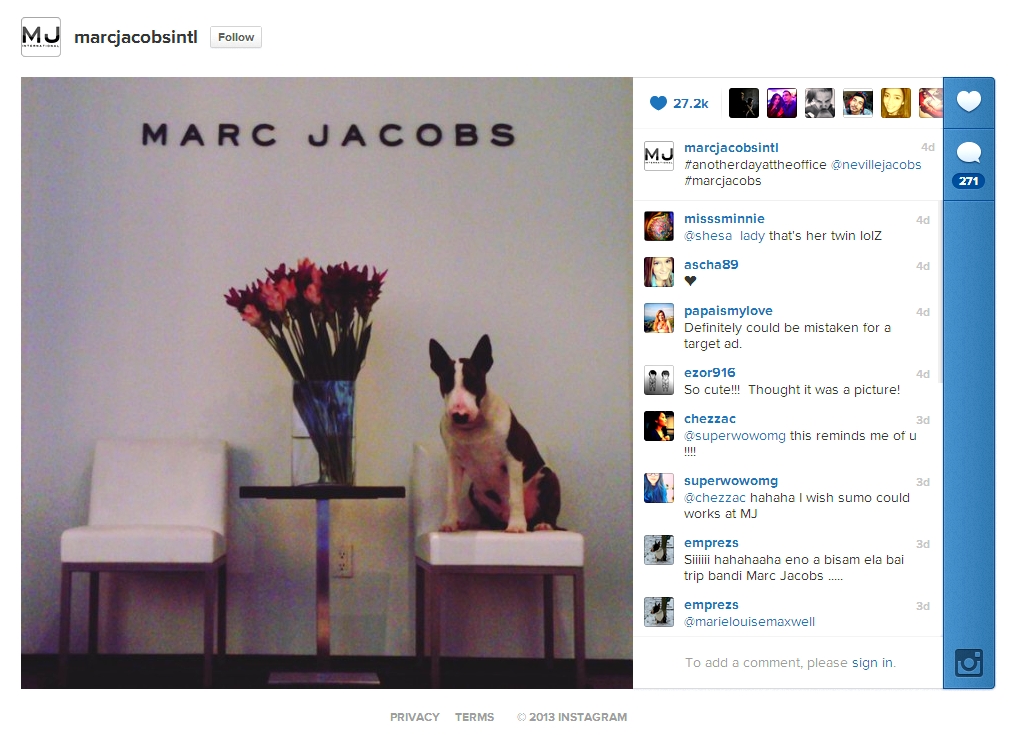Image resolution: width=1021 pixels, height=735 pixels.
Task: Open the yellow-toned liker avatar thumbnail
Action: pyautogui.click(x=895, y=103)
